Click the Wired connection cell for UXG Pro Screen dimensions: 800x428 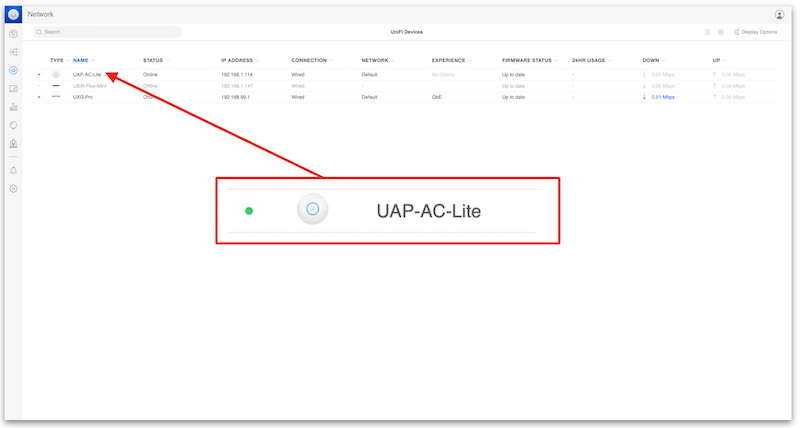click(x=298, y=97)
